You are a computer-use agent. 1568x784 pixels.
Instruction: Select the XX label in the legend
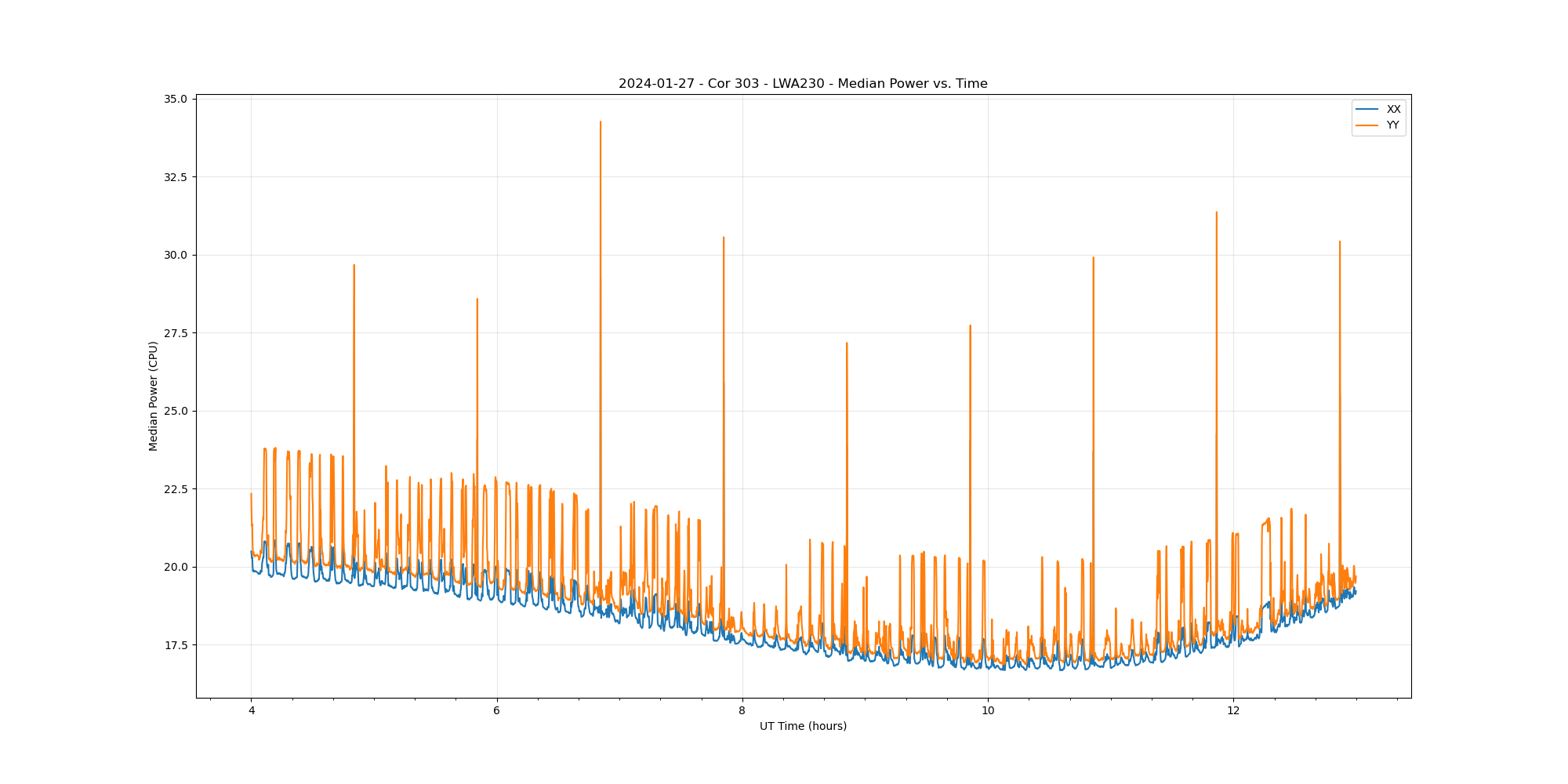[x=1393, y=110]
